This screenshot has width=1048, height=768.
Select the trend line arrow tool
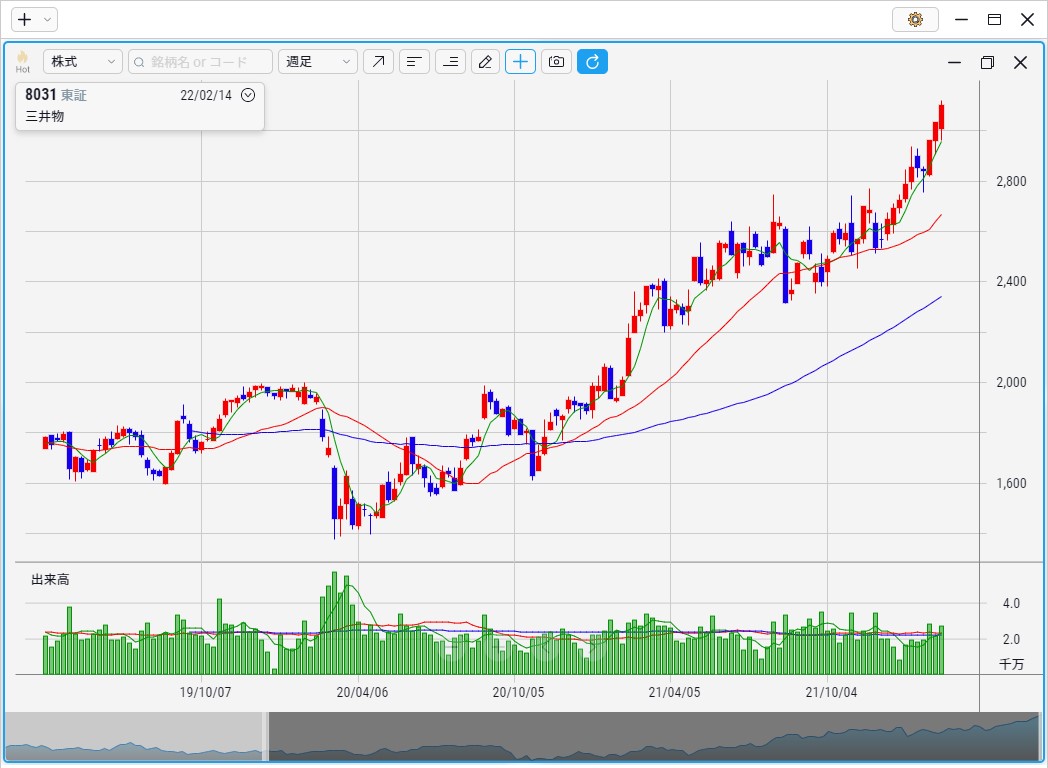tap(378, 62)
